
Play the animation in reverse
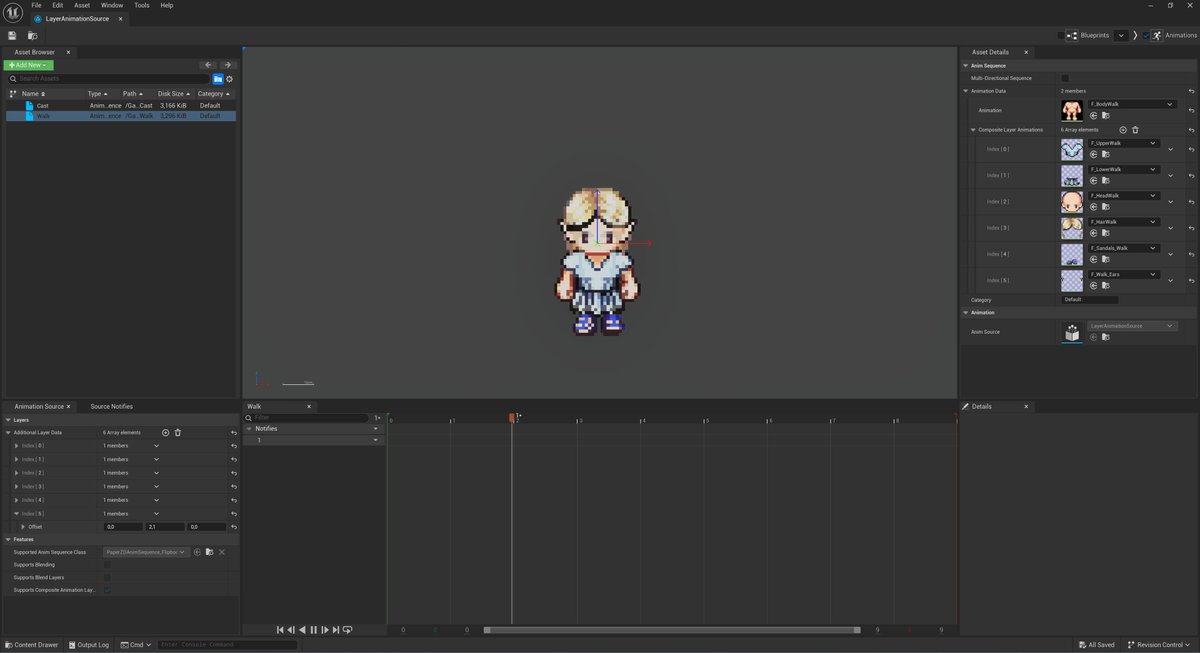pos(302,630)
